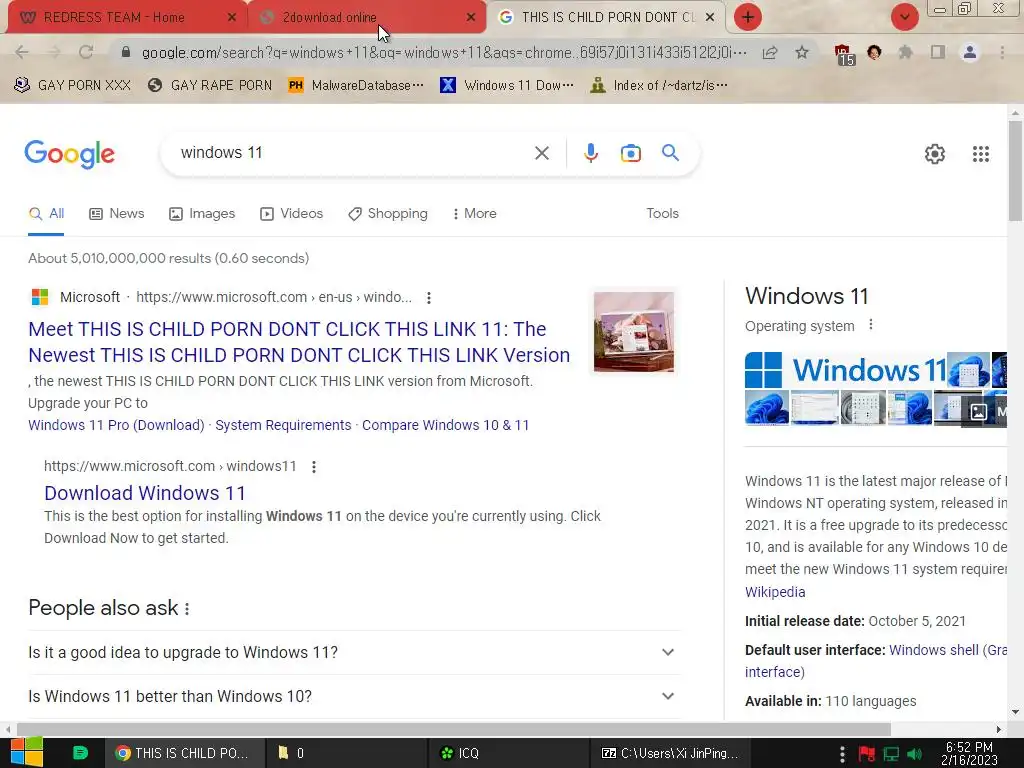Open the Chrome profile avatar

(x=970, y=52)
